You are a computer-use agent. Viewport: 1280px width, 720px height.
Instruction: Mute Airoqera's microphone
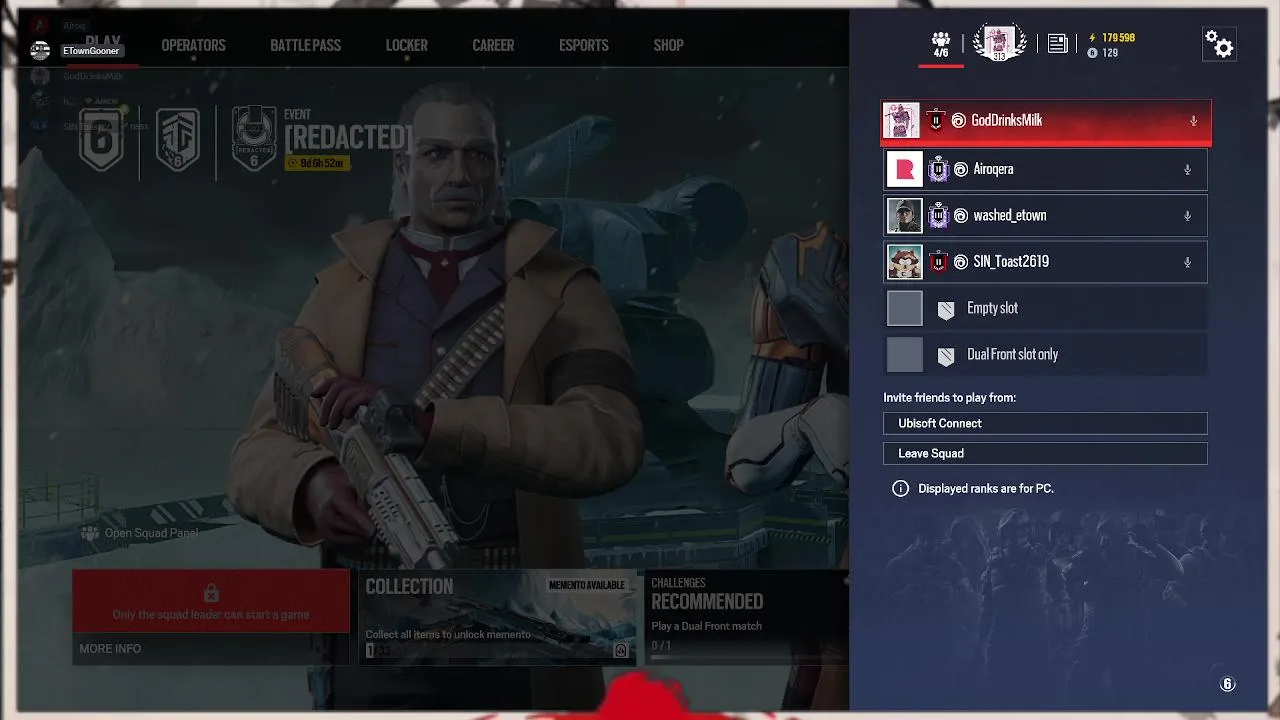point(1187,170)
